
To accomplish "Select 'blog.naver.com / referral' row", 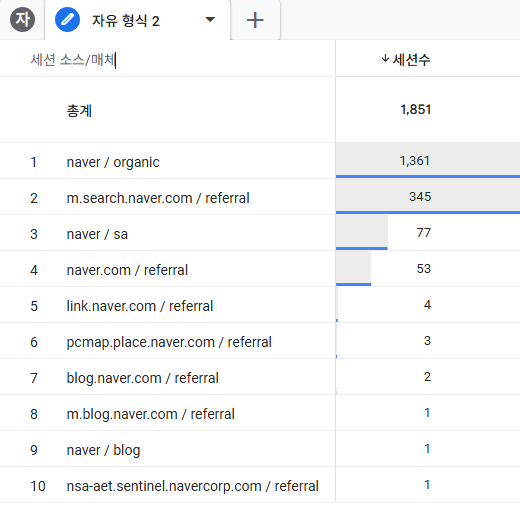I will click(x=143, y=378).
